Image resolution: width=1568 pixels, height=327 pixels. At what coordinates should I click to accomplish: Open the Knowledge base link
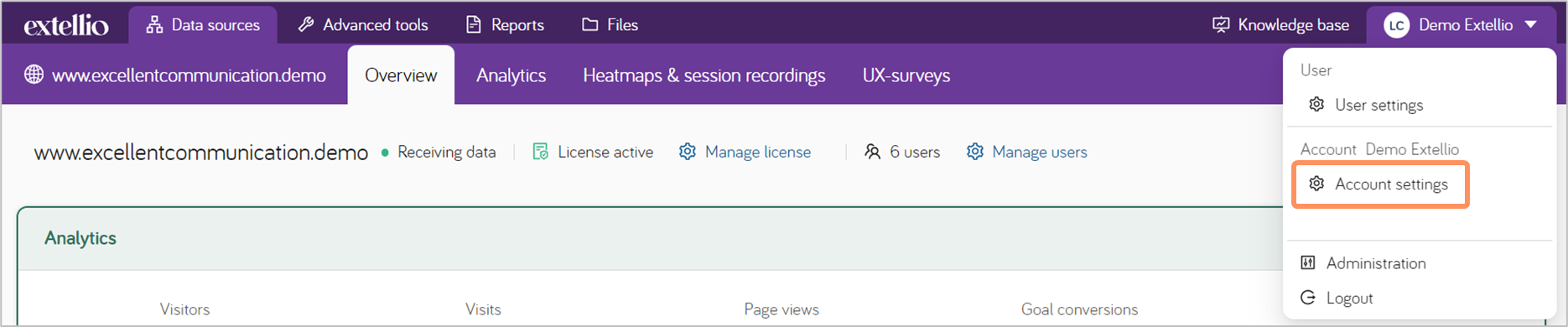[1281, 25]
